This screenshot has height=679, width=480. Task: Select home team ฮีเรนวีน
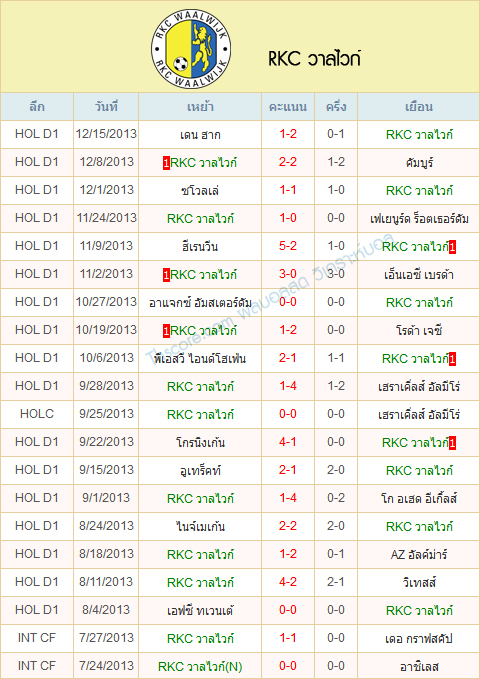click(200, 247)
